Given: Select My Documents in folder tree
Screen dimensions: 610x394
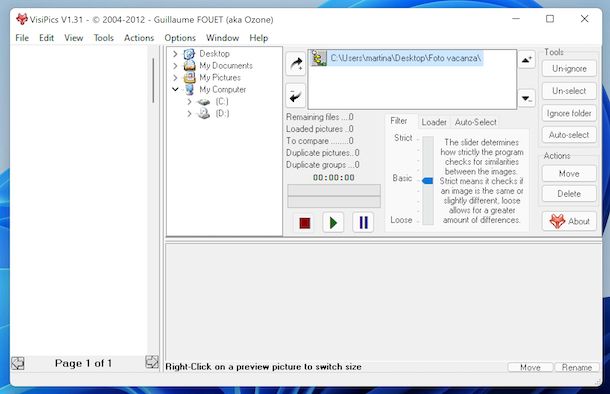Looking at the screenshot, I should 226,66.
